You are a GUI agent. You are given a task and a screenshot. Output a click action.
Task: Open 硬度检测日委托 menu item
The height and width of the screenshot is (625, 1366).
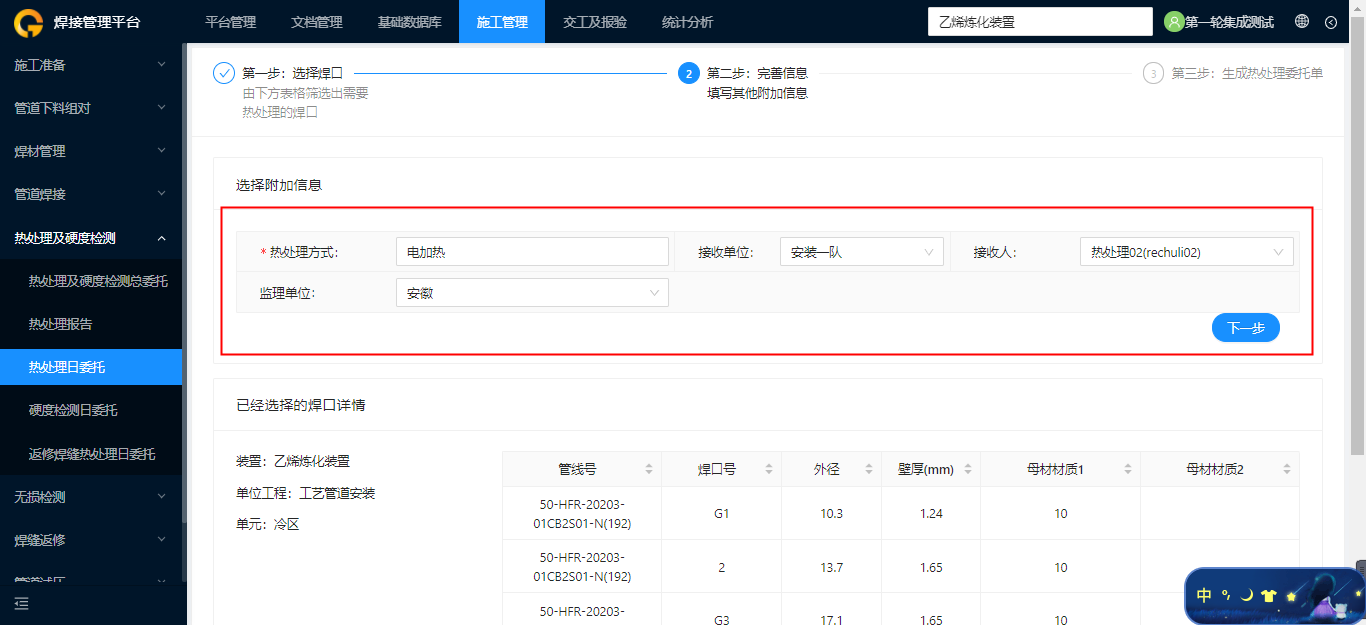91,410
